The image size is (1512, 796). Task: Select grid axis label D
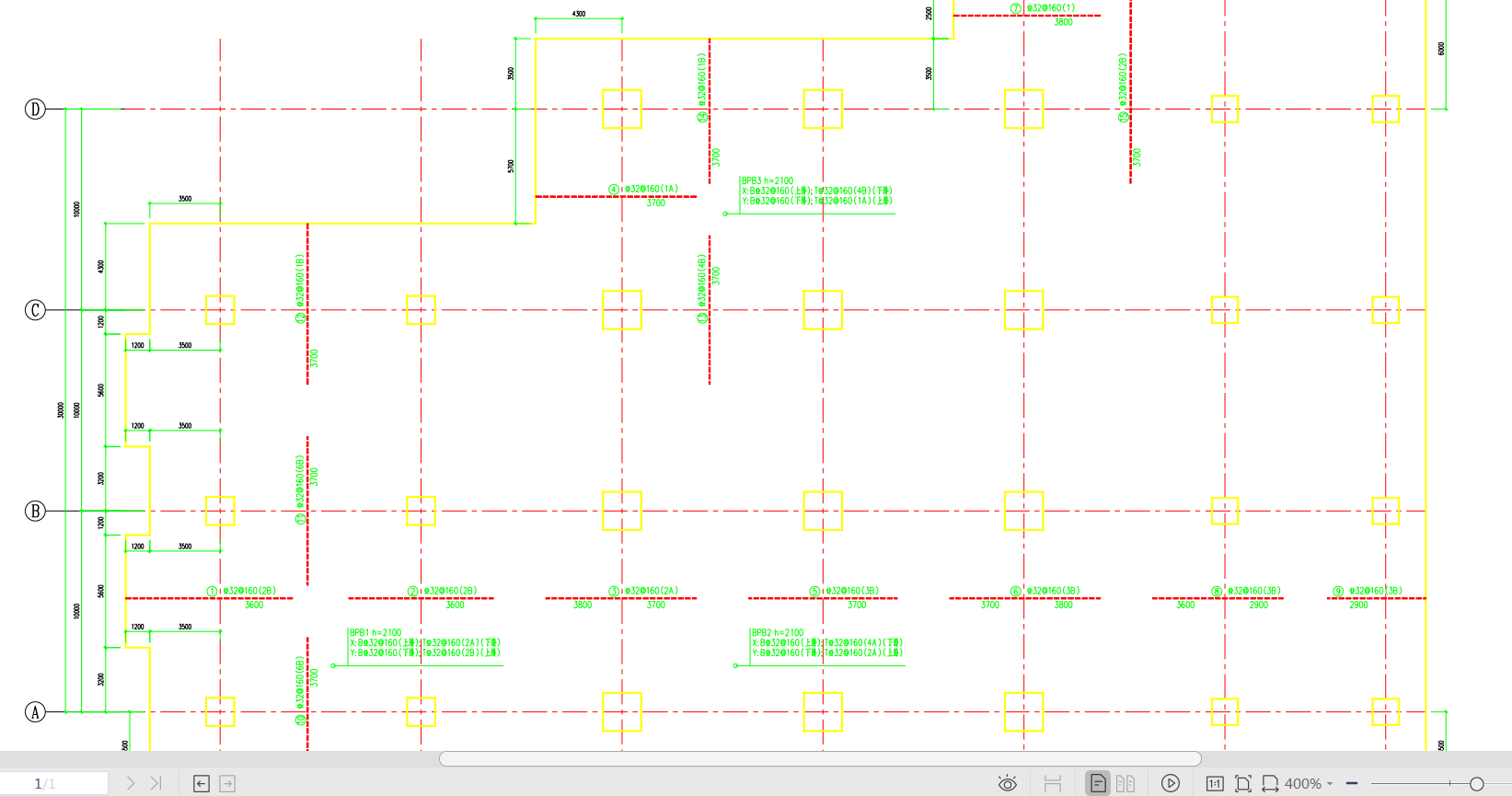click(35, 110)
